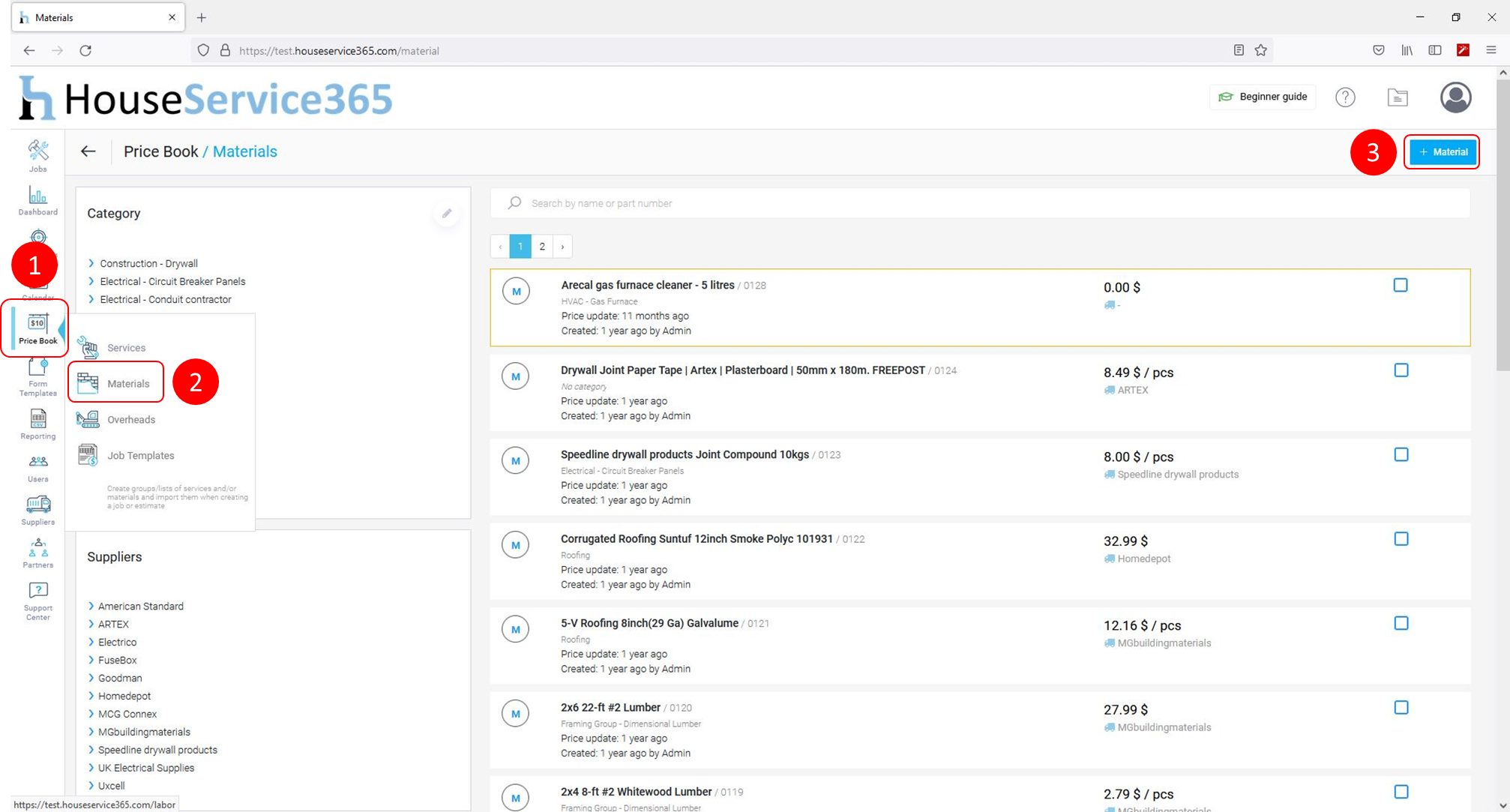1510x812 pixels.
Task: Open 2x6 22-ft #2 Lumber item
Action: [x=610, y=708]
